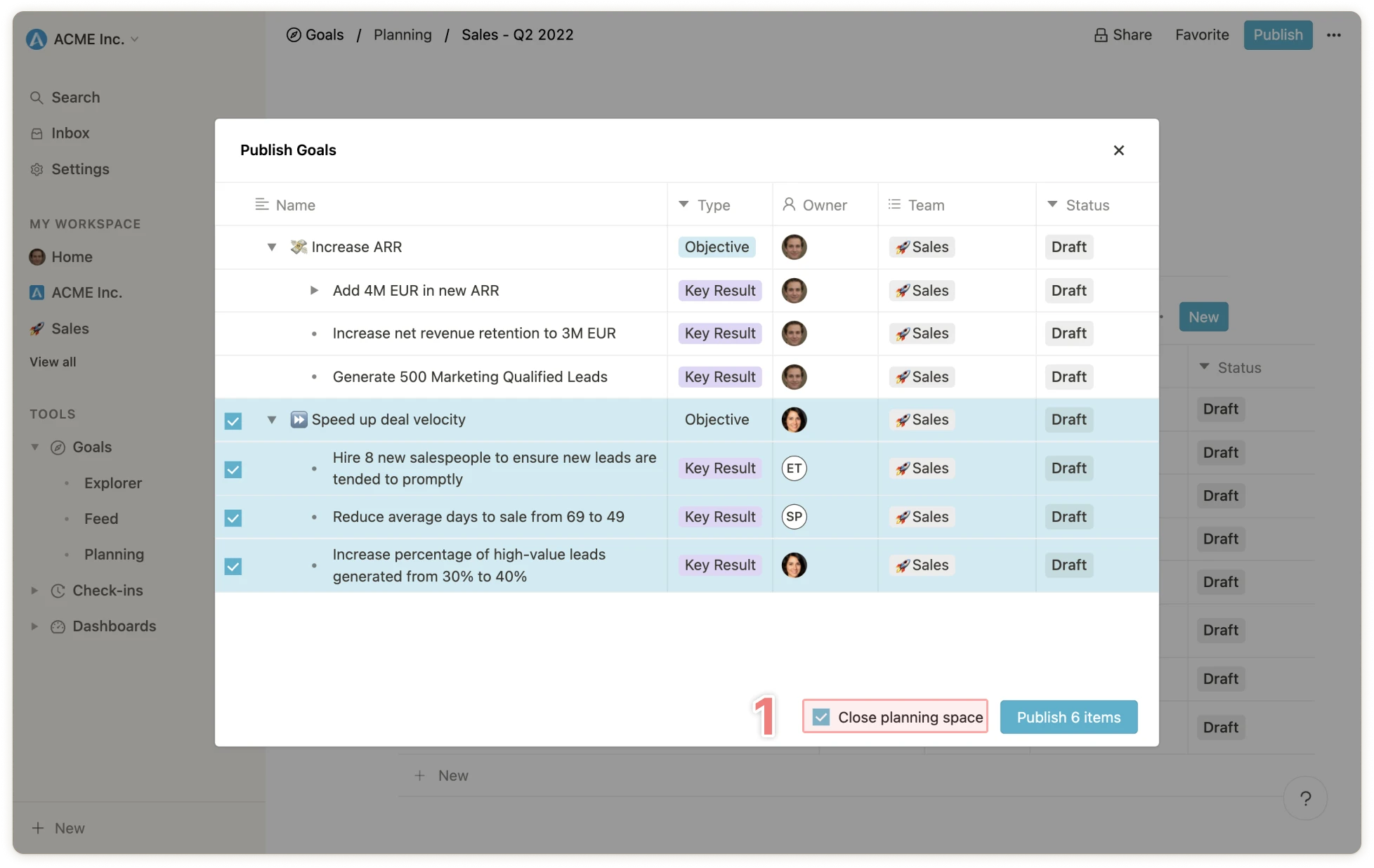Open Planning under Goals in sidebar

114,555
